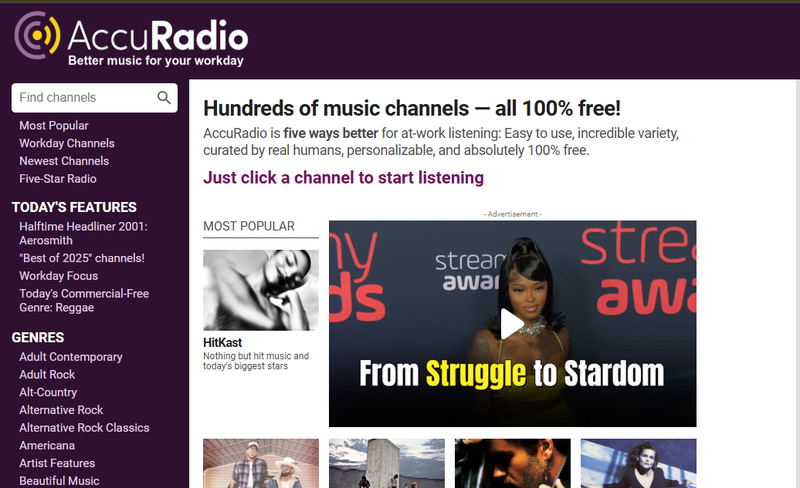The height and width of the screenshot is (488, 800).
Task: Open the two-men-in-hats channel thumbnail
Action: 261,463
